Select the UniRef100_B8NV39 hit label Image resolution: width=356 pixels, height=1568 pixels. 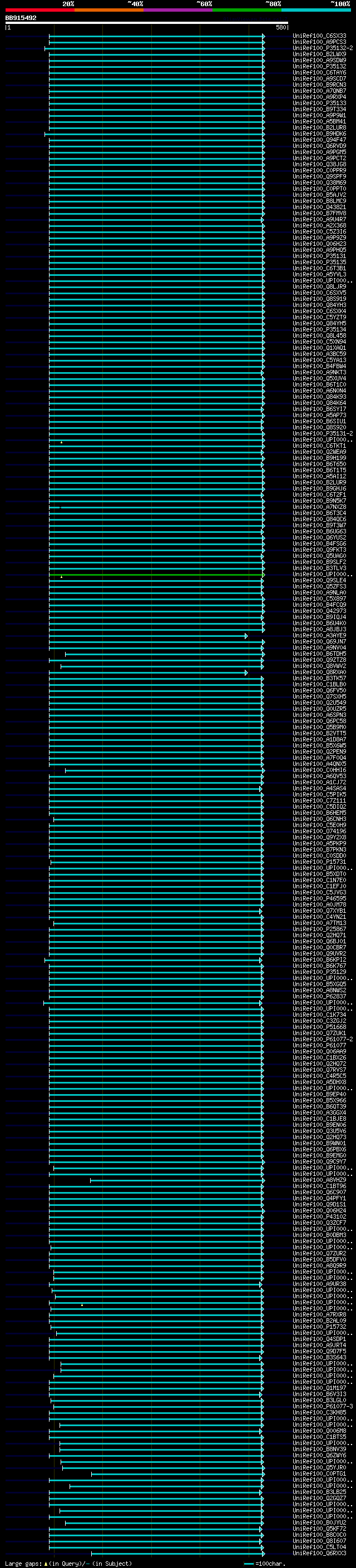pos(319,1450)
